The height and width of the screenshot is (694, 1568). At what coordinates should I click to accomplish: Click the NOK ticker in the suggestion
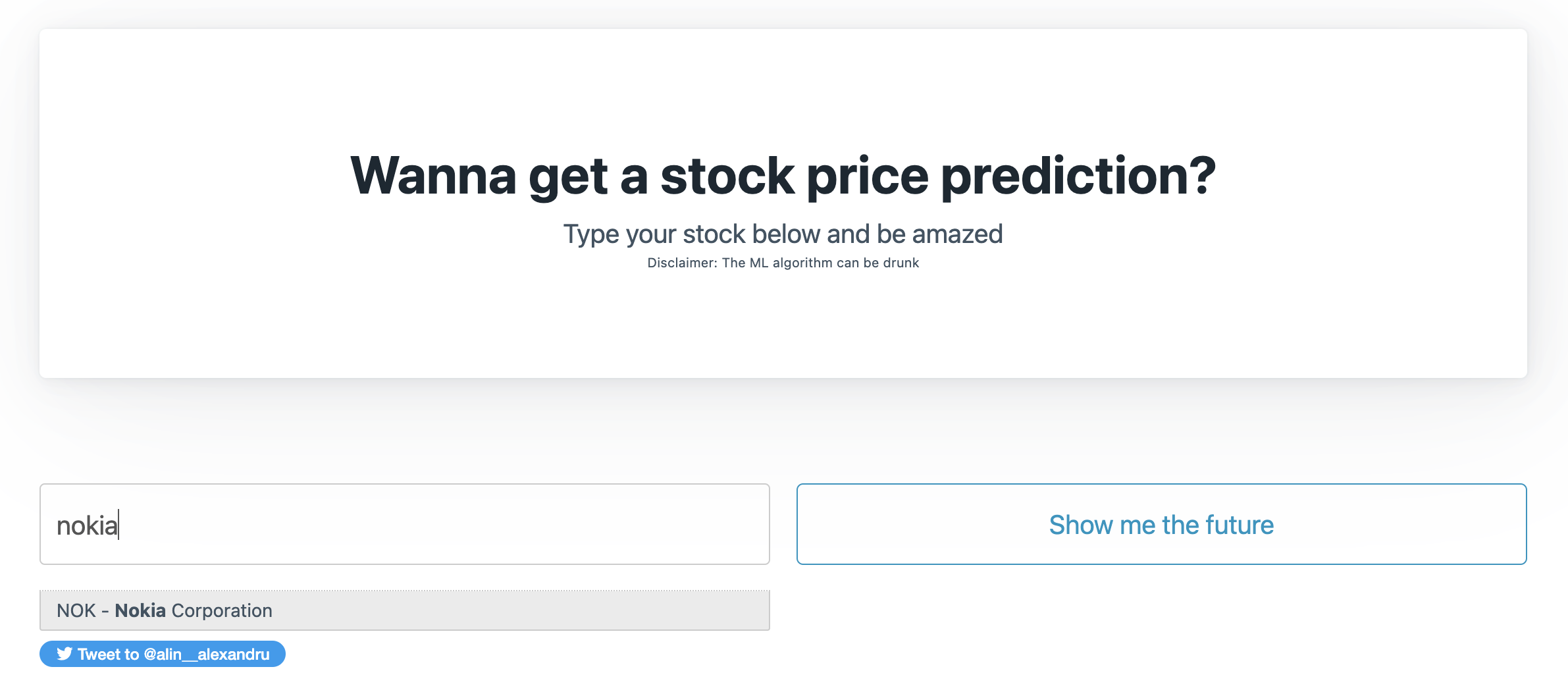76,610
